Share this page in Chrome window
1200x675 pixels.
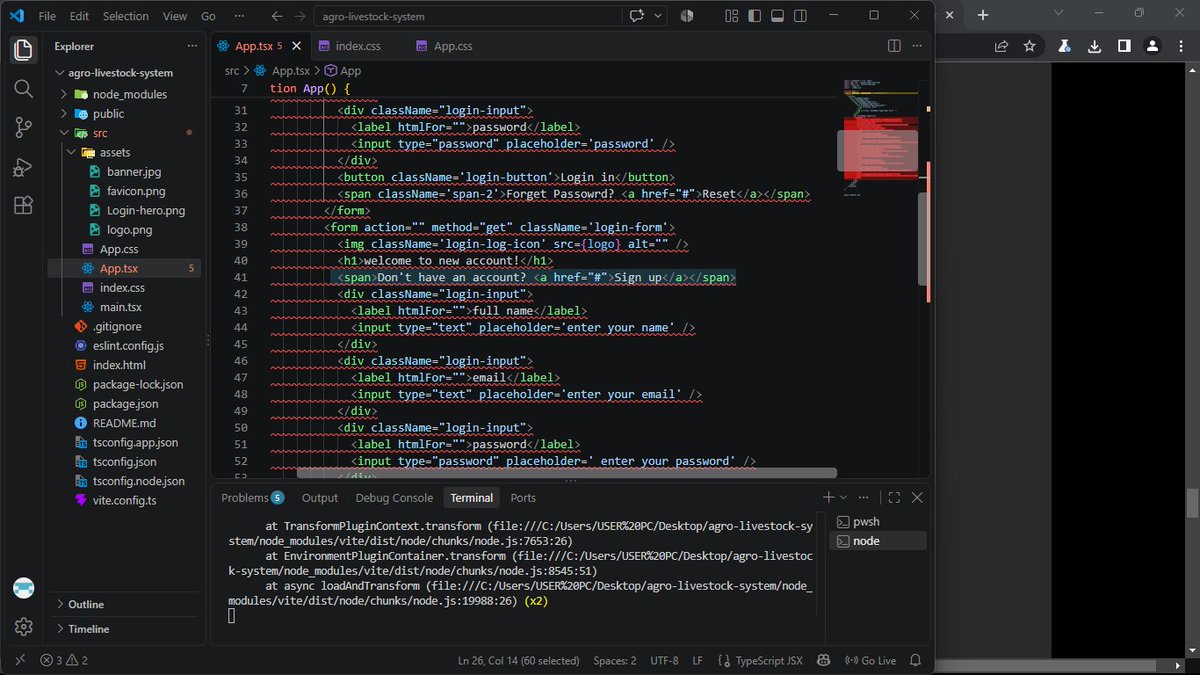[1001, 46]
